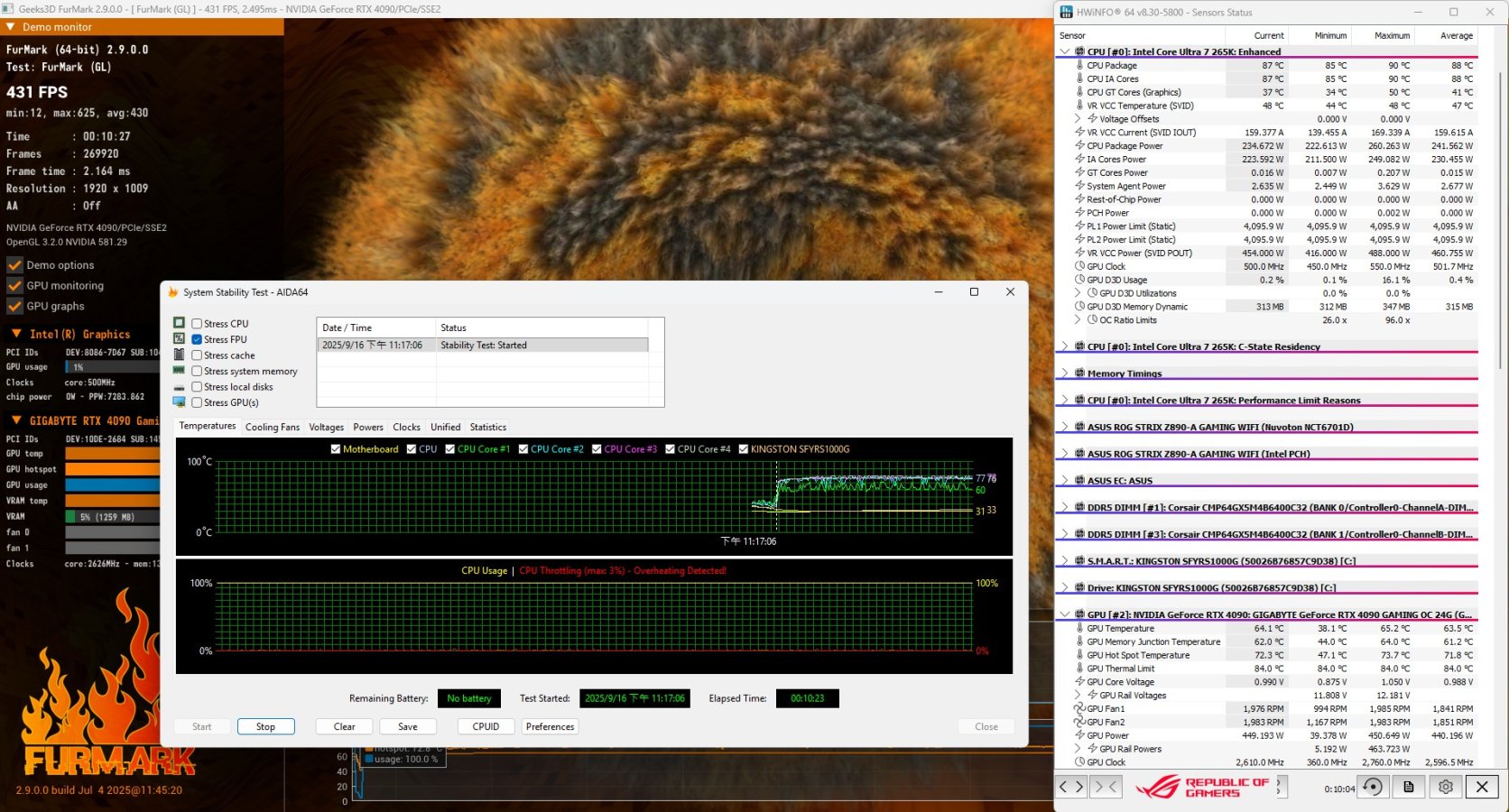This screenshot has width=1509, height=812.
Task: Click the HWiNFO expand columns arrows icon
Action: pos(1070,787)
